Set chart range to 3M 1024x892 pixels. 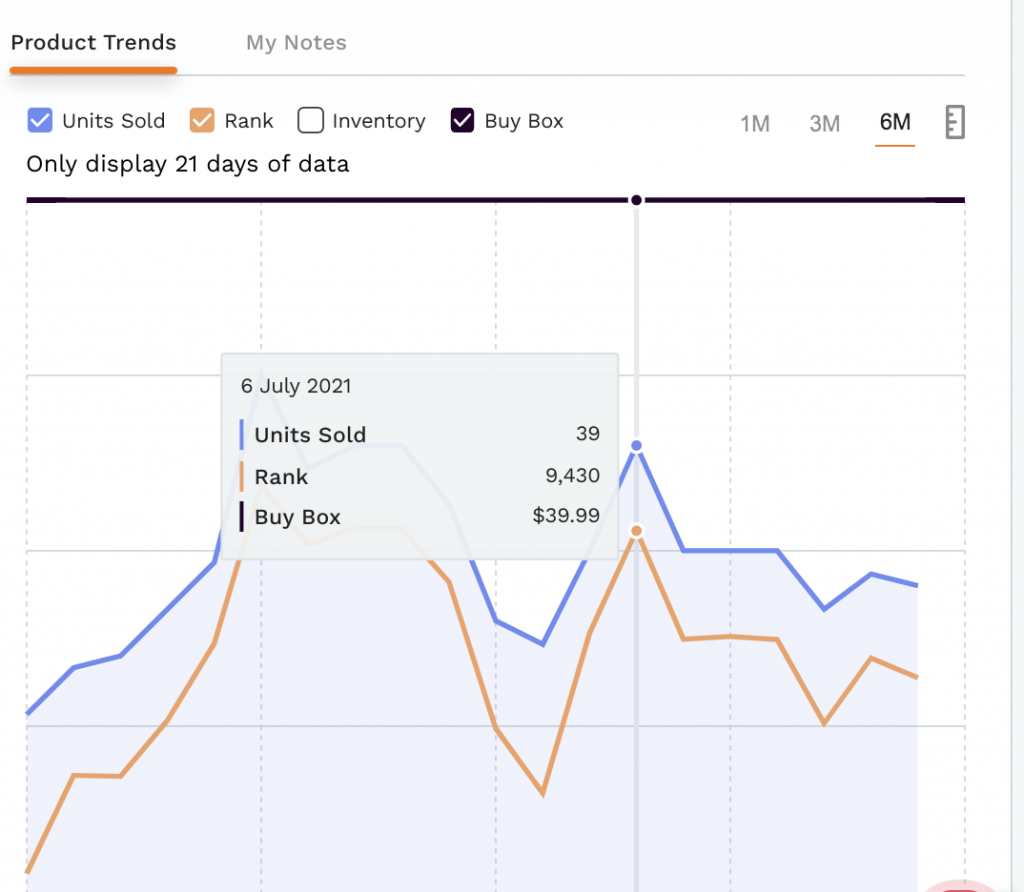pyautogui.click(x=824, y=123)
